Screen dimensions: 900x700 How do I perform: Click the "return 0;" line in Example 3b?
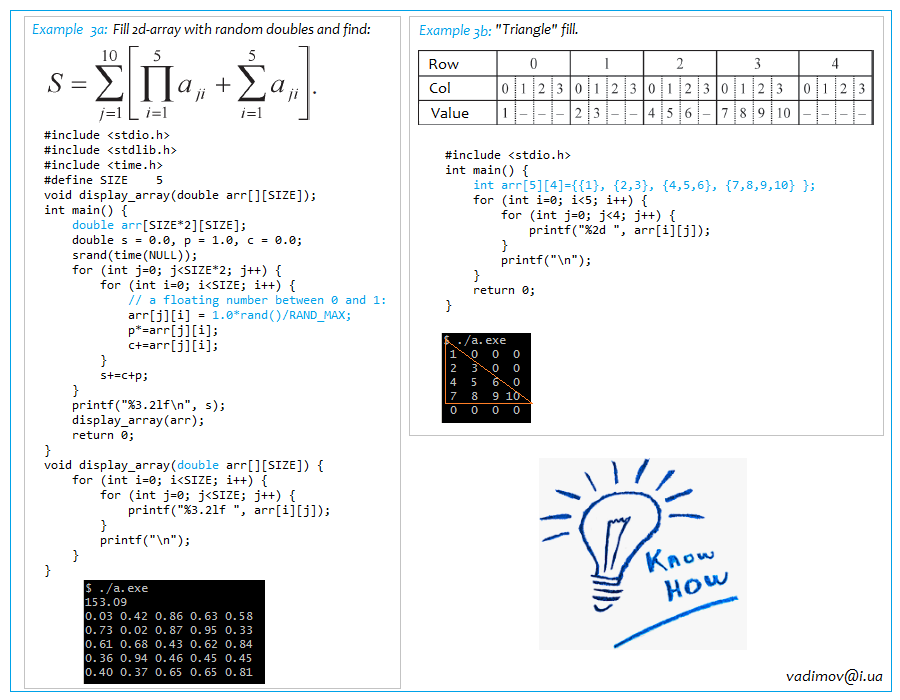pos(504,290)
